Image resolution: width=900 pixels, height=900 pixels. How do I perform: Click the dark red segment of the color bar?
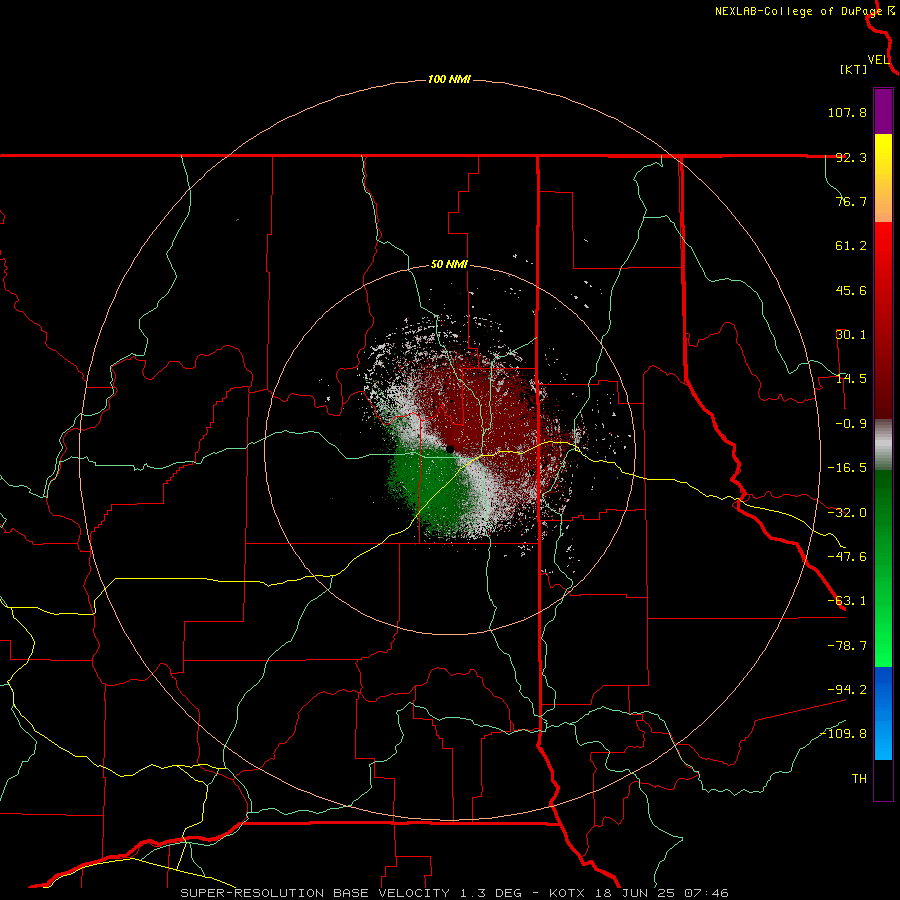coord(883,390)
